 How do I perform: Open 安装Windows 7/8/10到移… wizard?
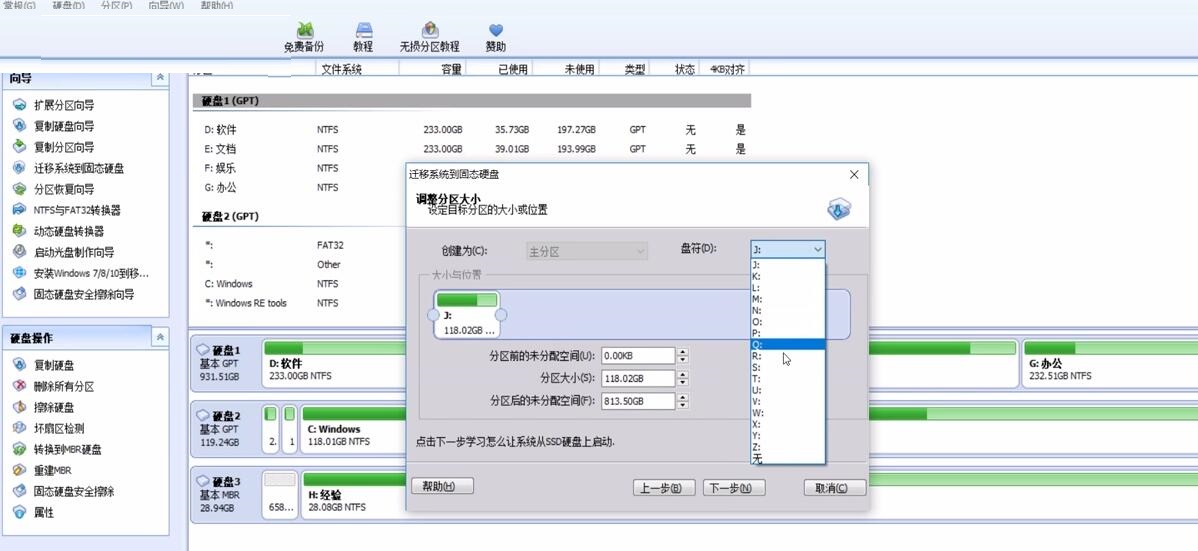coord(91,273)
